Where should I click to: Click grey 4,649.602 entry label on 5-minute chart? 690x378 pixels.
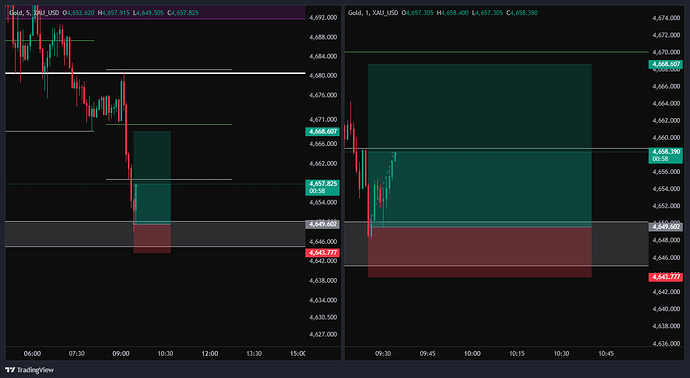click(x=323, y=224)
